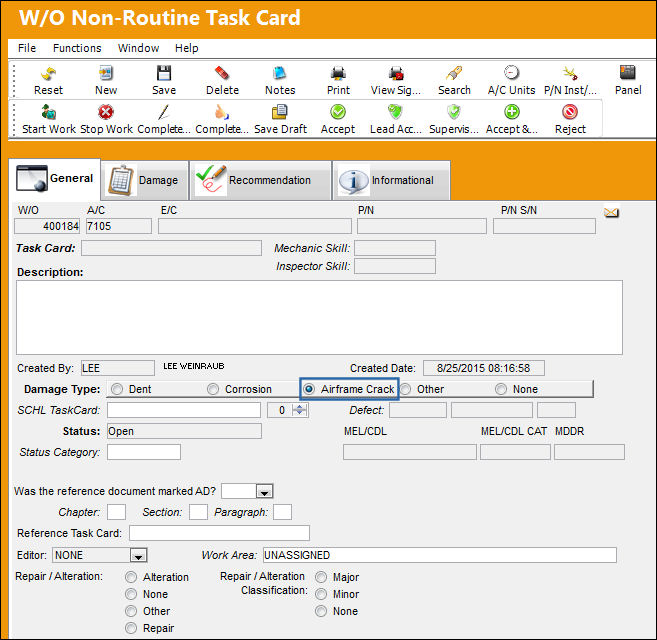
Task: Click the Reject icon
Action: (570, 112)
